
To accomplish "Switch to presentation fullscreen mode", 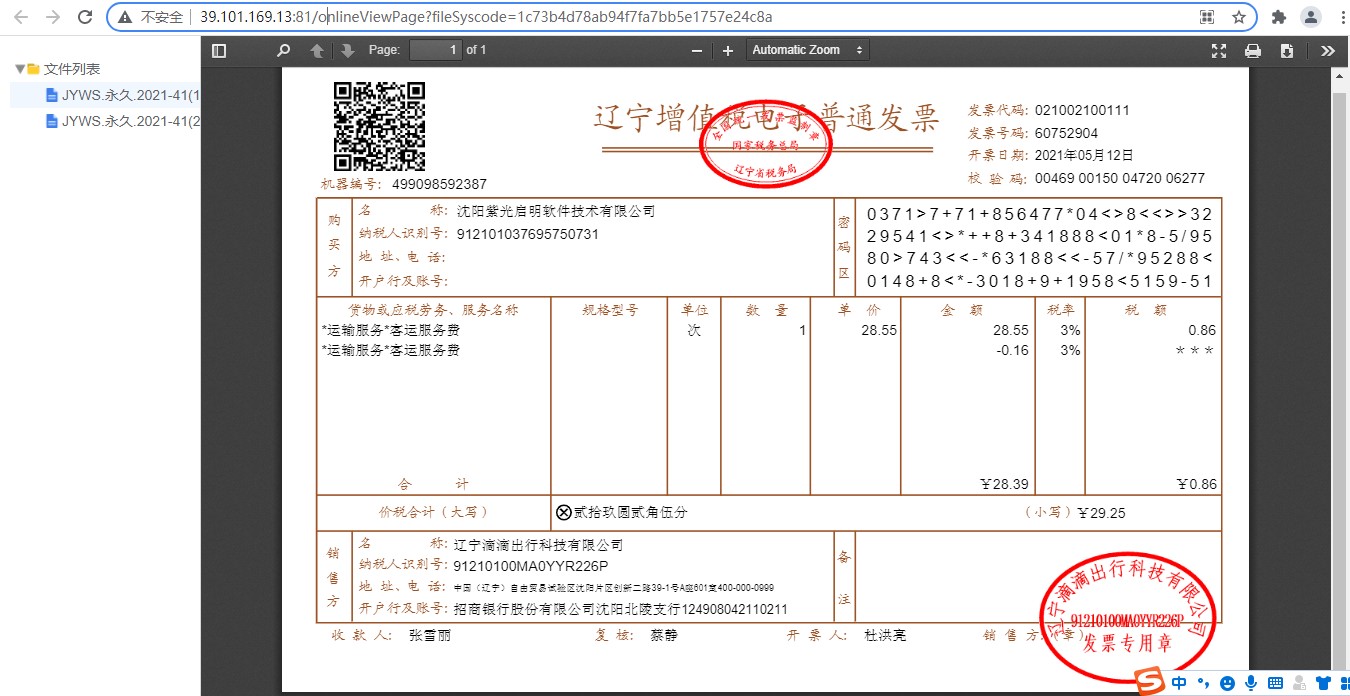I will [x=1219, y=50].
